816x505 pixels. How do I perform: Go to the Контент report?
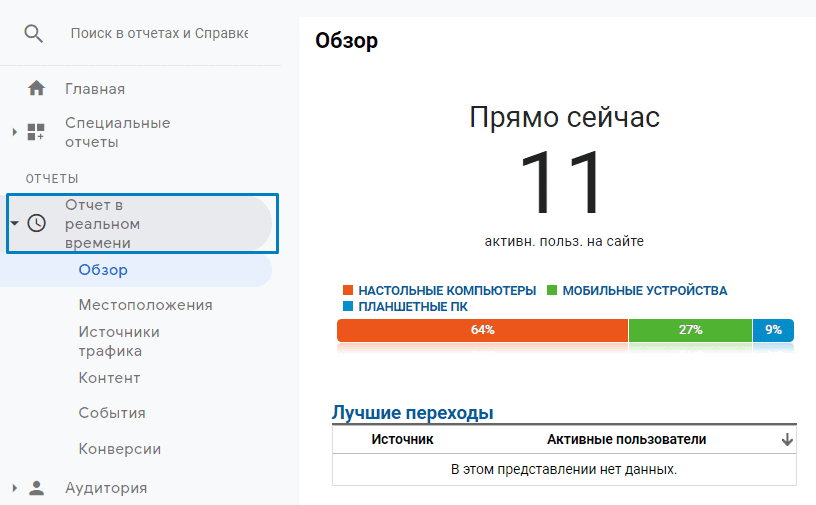109,378
